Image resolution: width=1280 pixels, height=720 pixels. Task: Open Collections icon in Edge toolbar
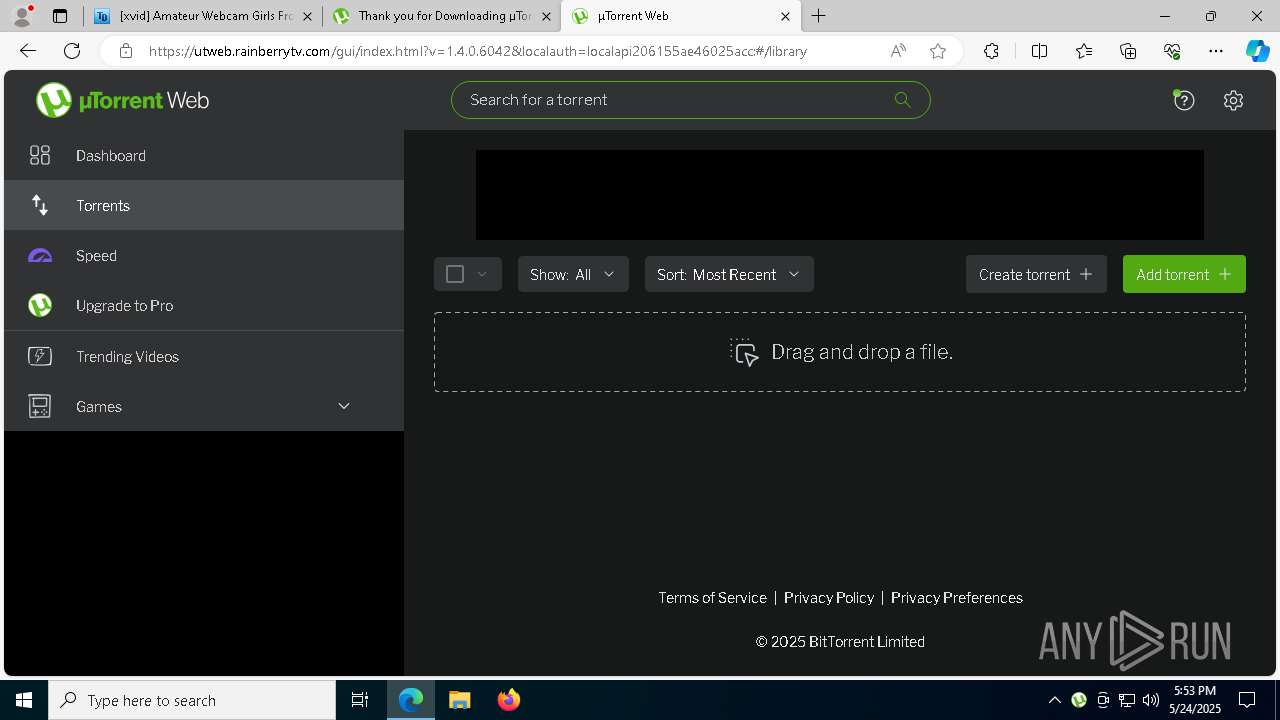[x=1128, y=51]
